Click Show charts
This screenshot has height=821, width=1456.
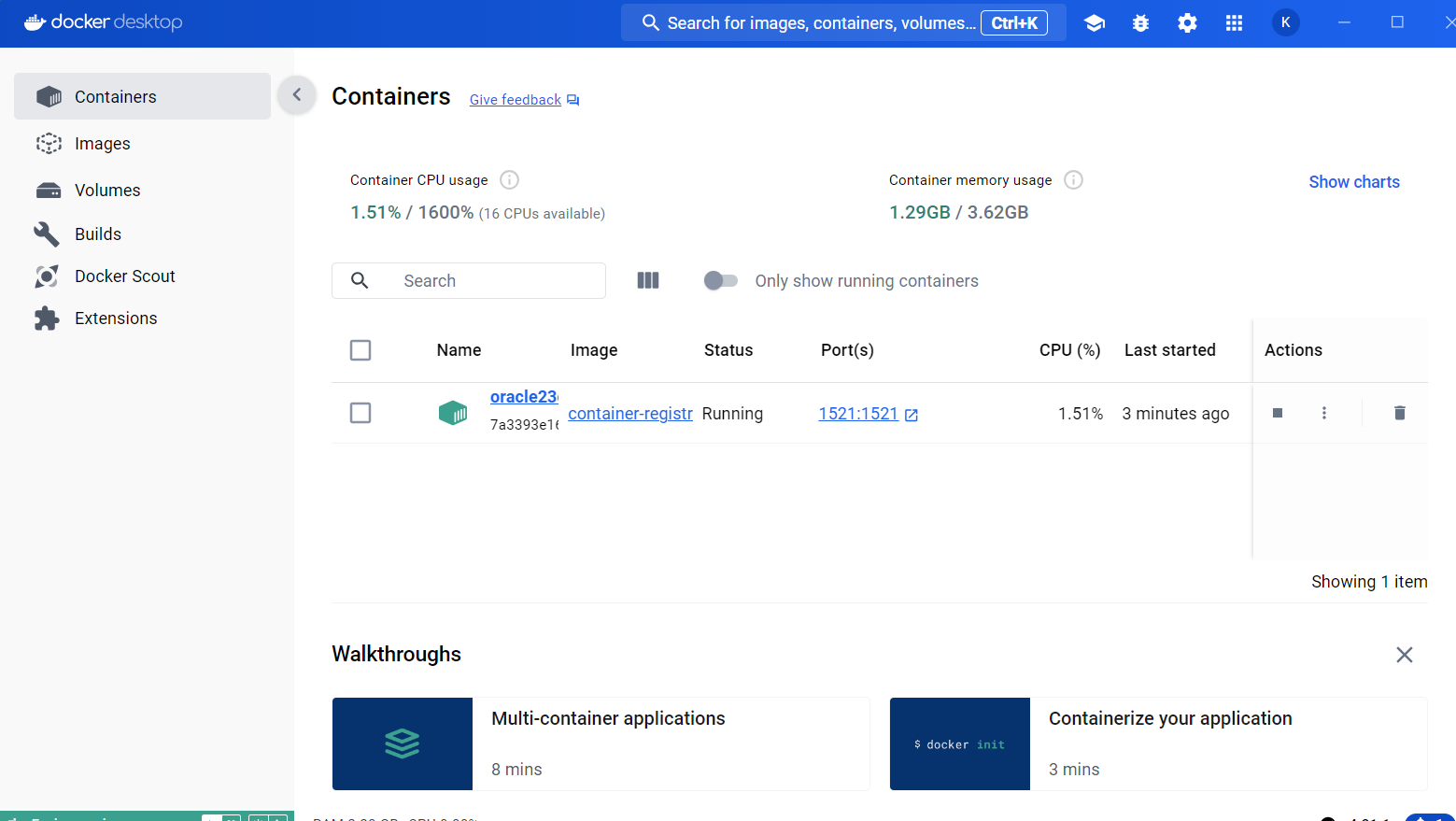[1354, 182]
